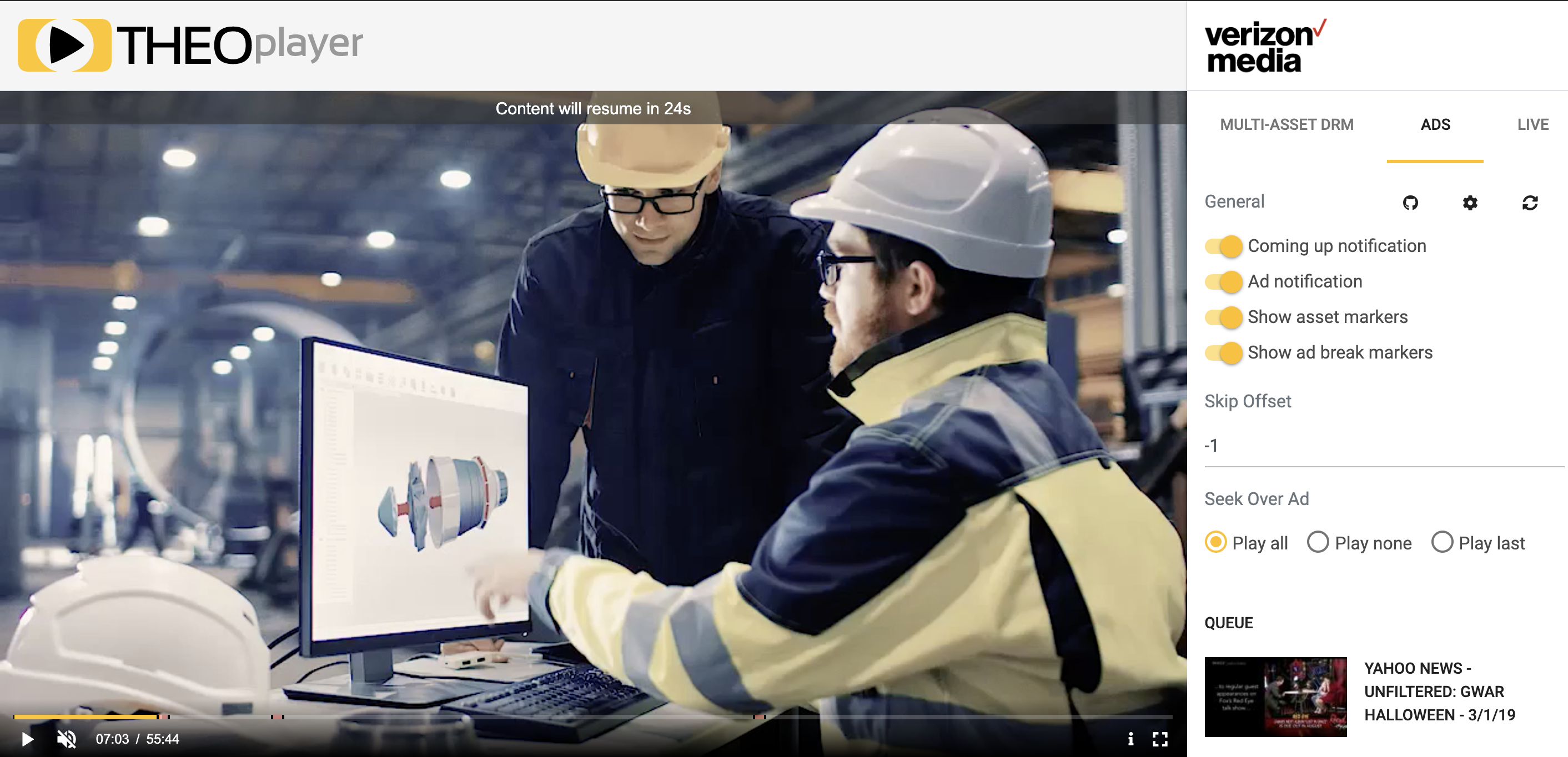1568x757 pixels.
Task: Open settings with the gear icon
Action: coord(1470,203)
